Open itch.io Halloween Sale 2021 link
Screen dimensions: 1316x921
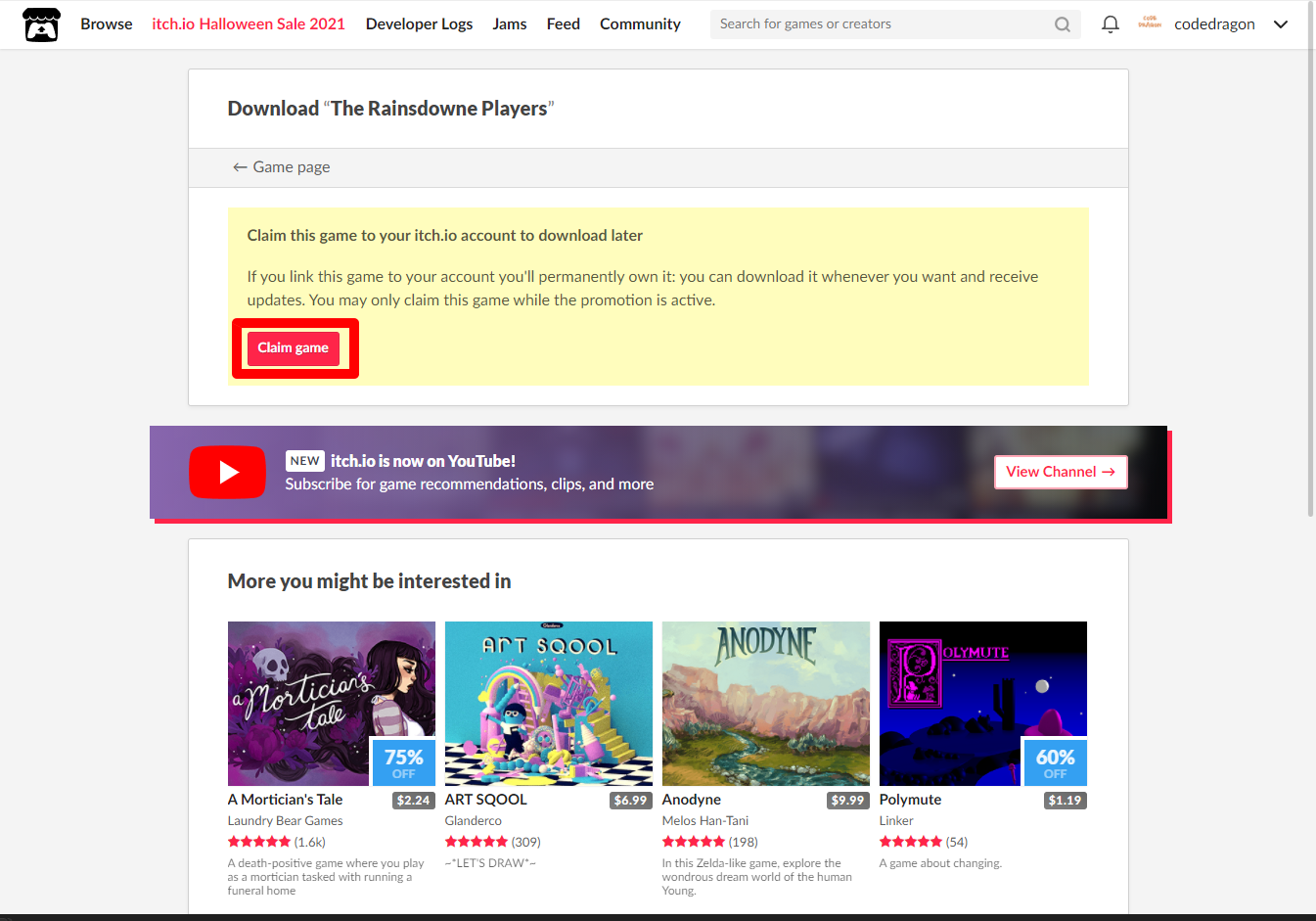click(x=249, y=24)
